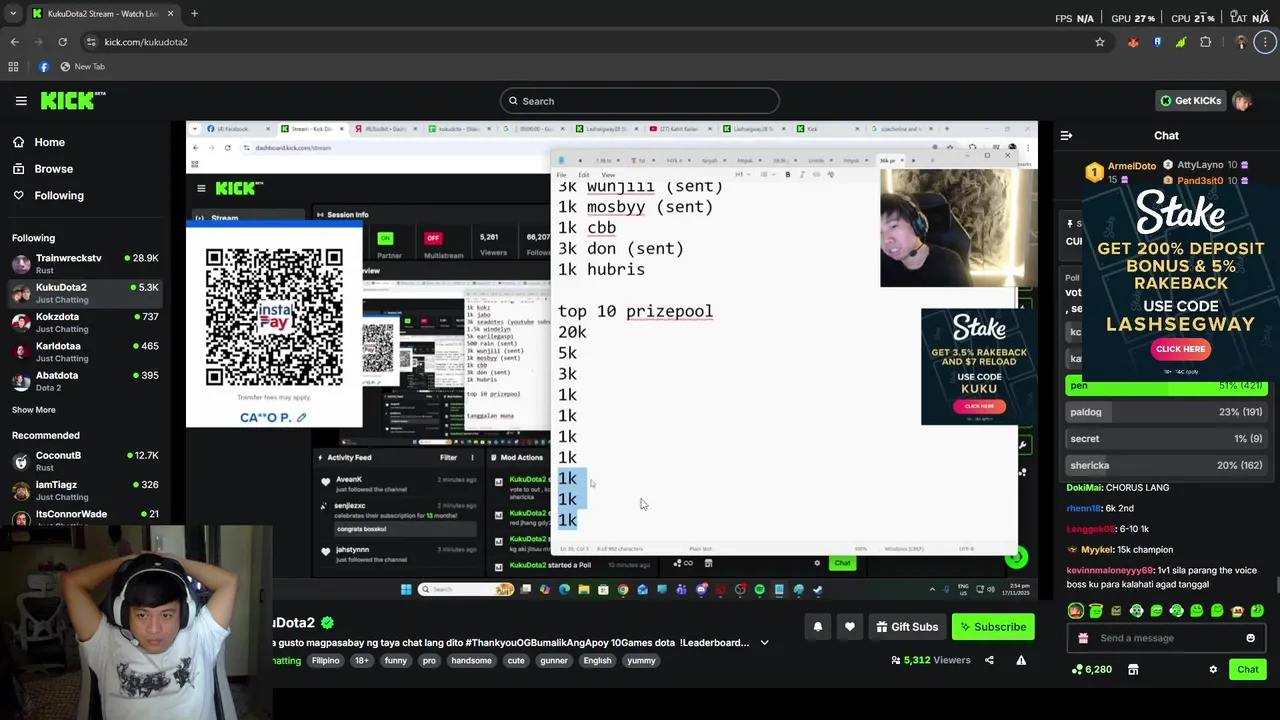The image size is (1280, 720).
Task: Open gift icon in message box
Action: pos(1083,638)
